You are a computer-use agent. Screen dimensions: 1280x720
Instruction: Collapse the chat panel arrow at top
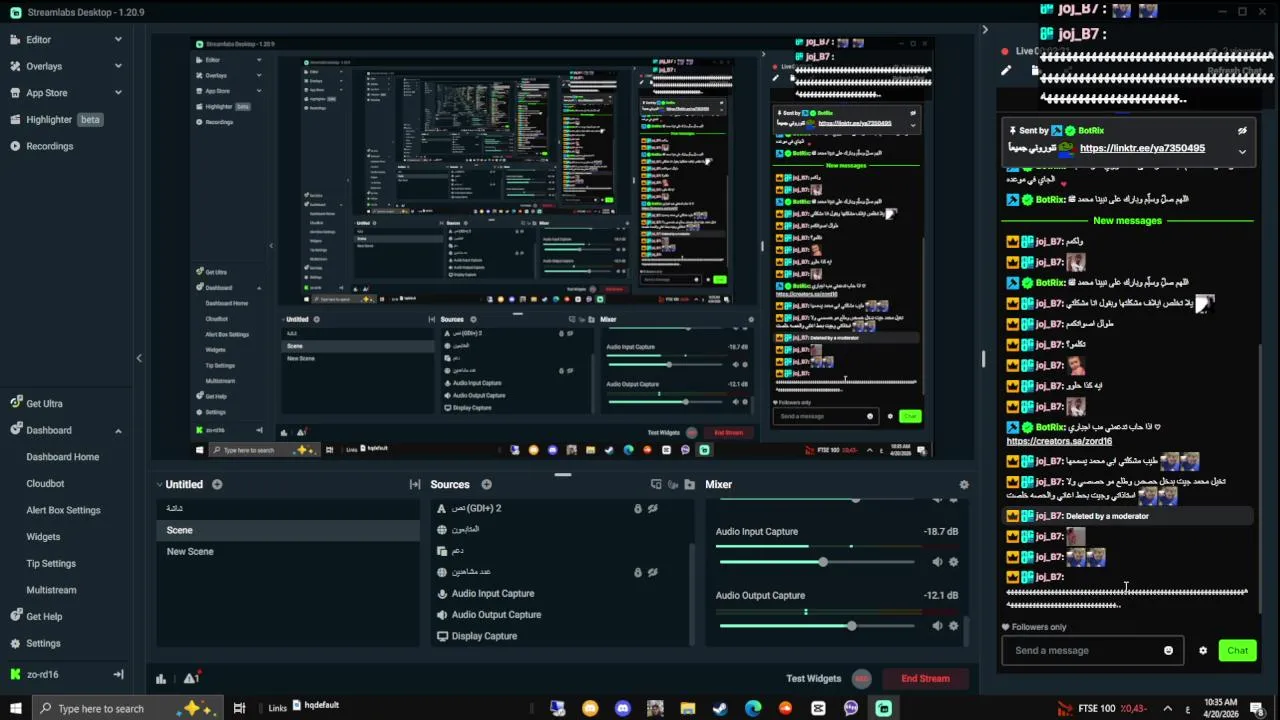985,30
